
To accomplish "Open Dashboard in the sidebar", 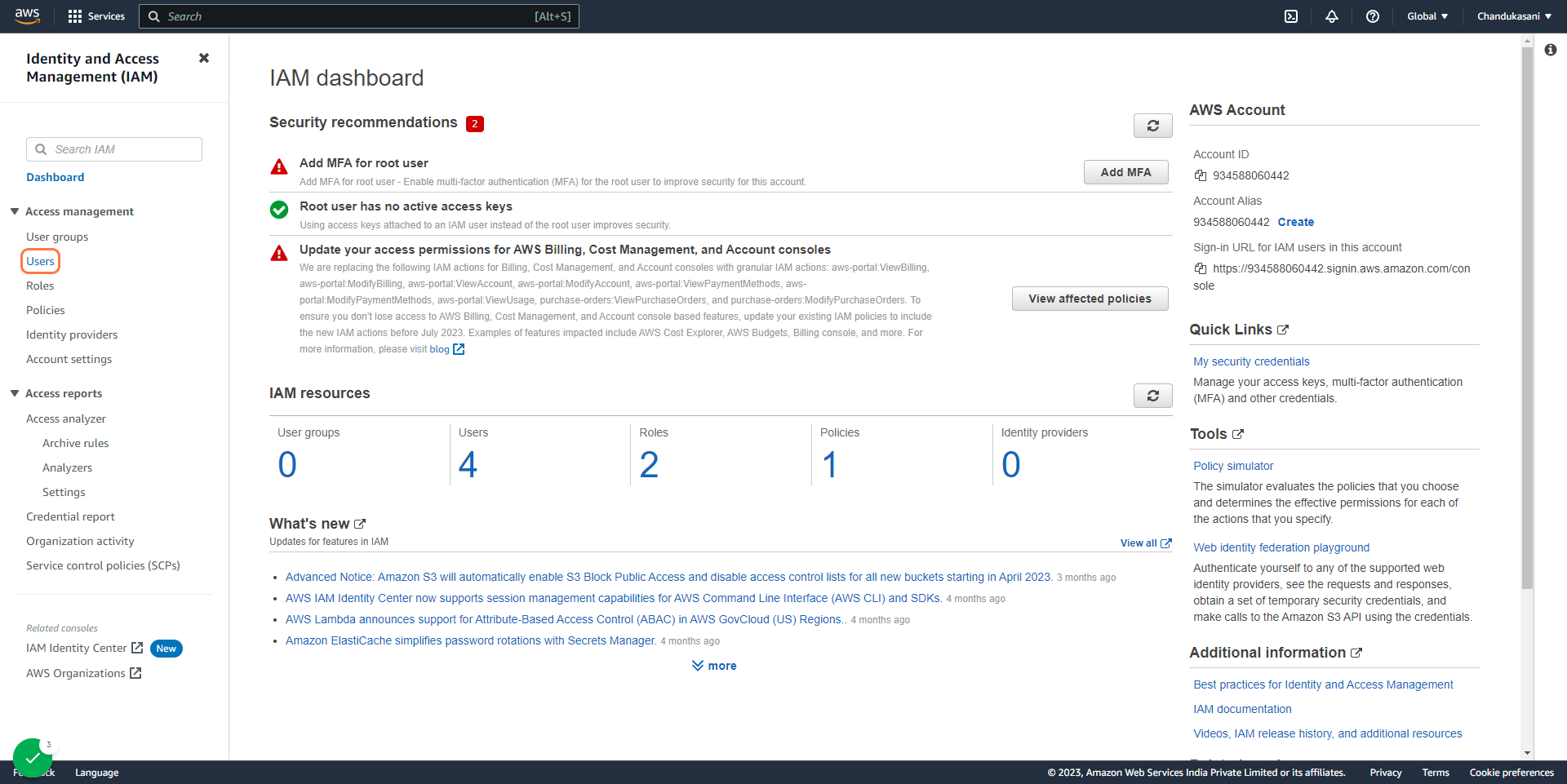I will coord(55,177).
